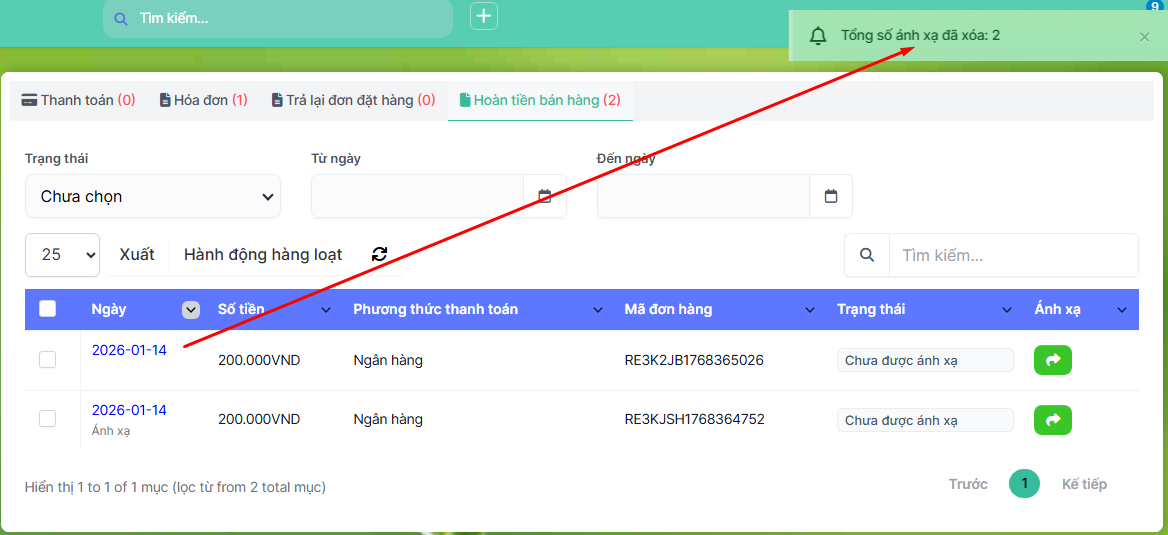Click the magnifier icon beside table search
1168x535 pixels.
click(867, 255)
